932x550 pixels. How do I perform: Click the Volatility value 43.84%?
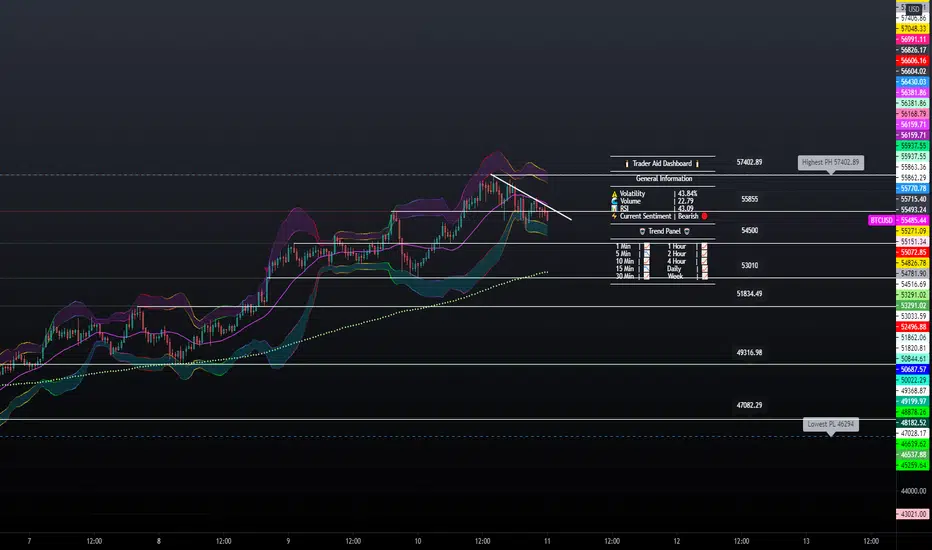688,194
